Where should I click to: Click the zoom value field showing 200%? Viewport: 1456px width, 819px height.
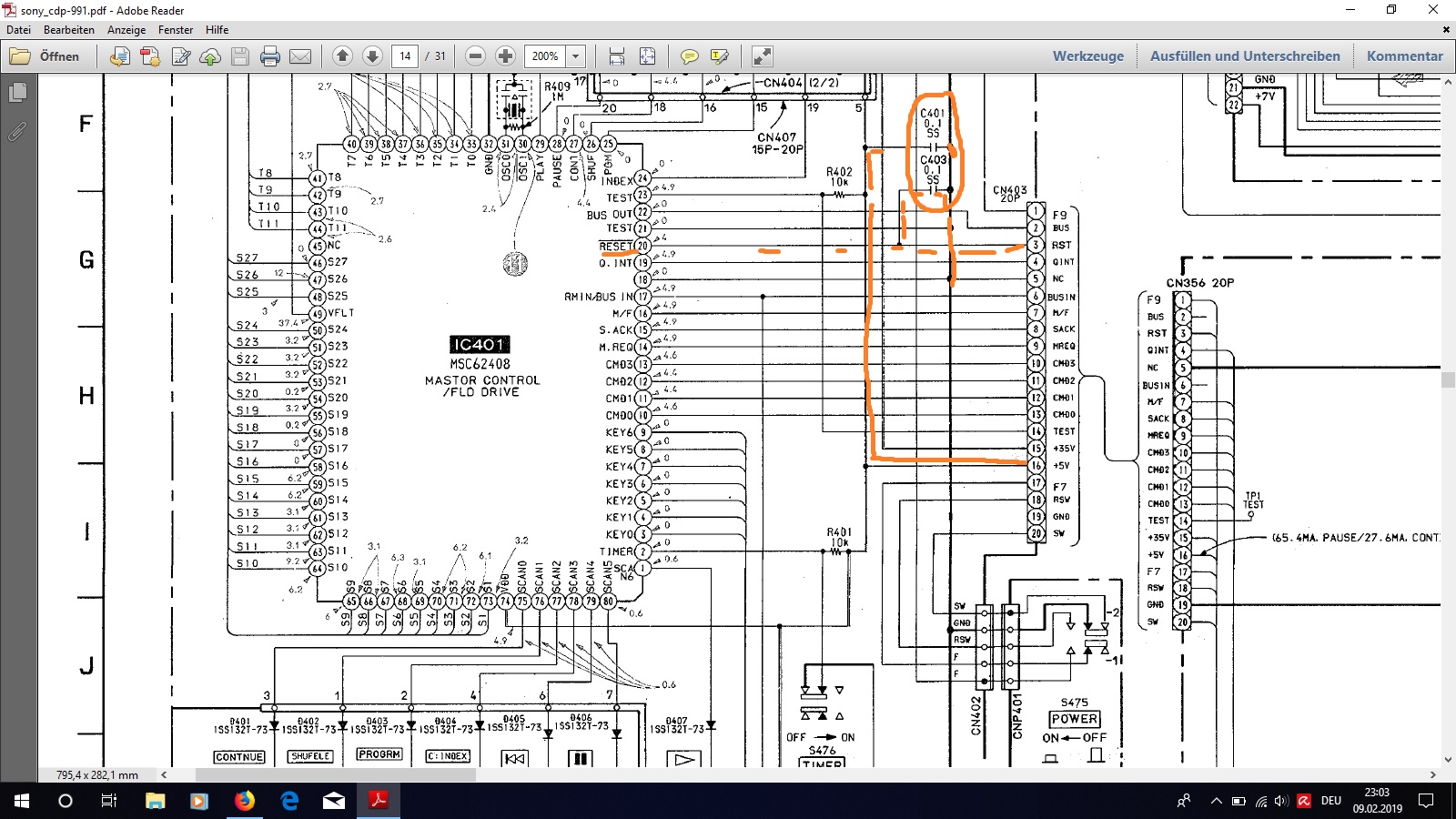point(545,56)
